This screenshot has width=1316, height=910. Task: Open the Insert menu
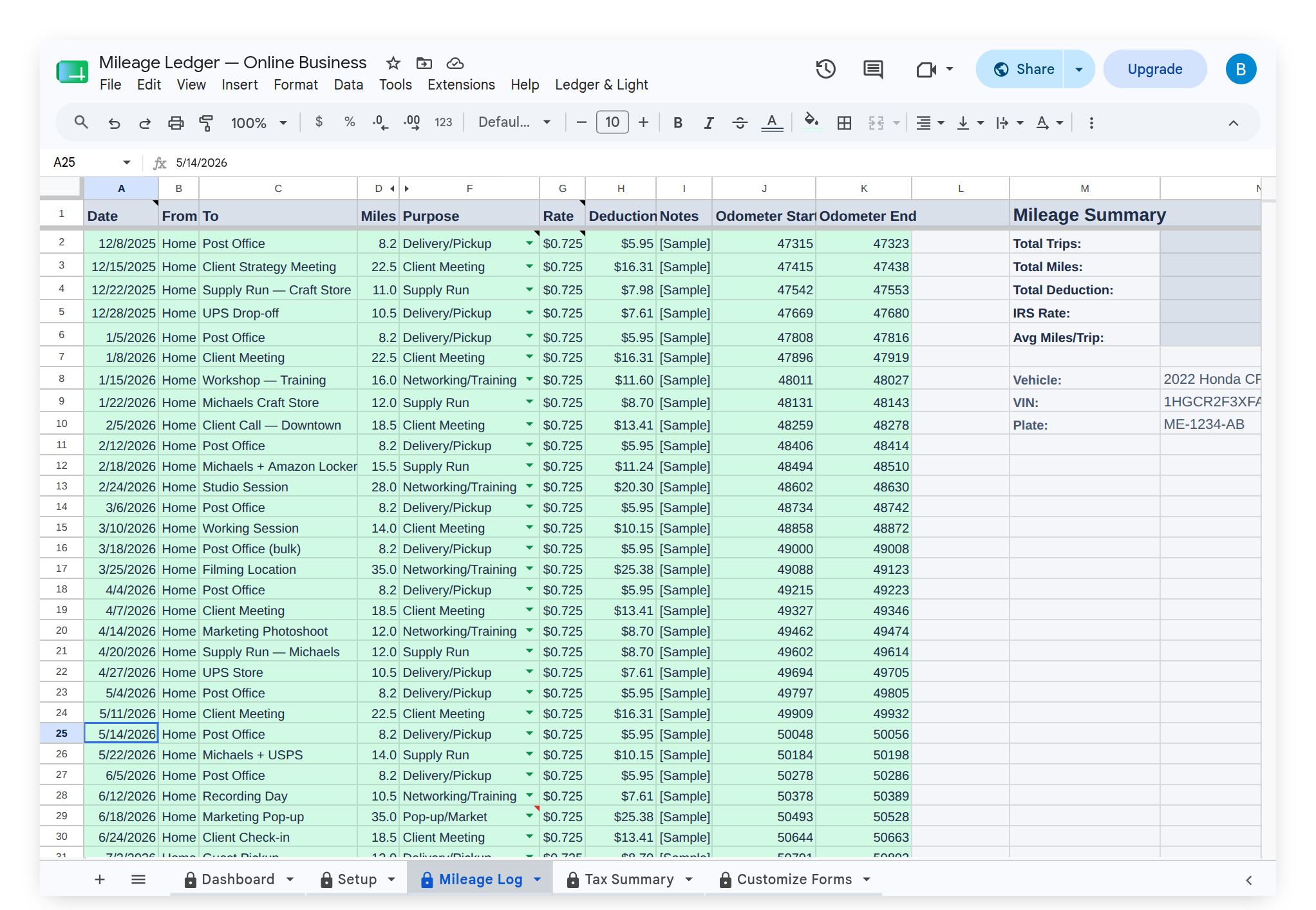click(x=240, y=85)
